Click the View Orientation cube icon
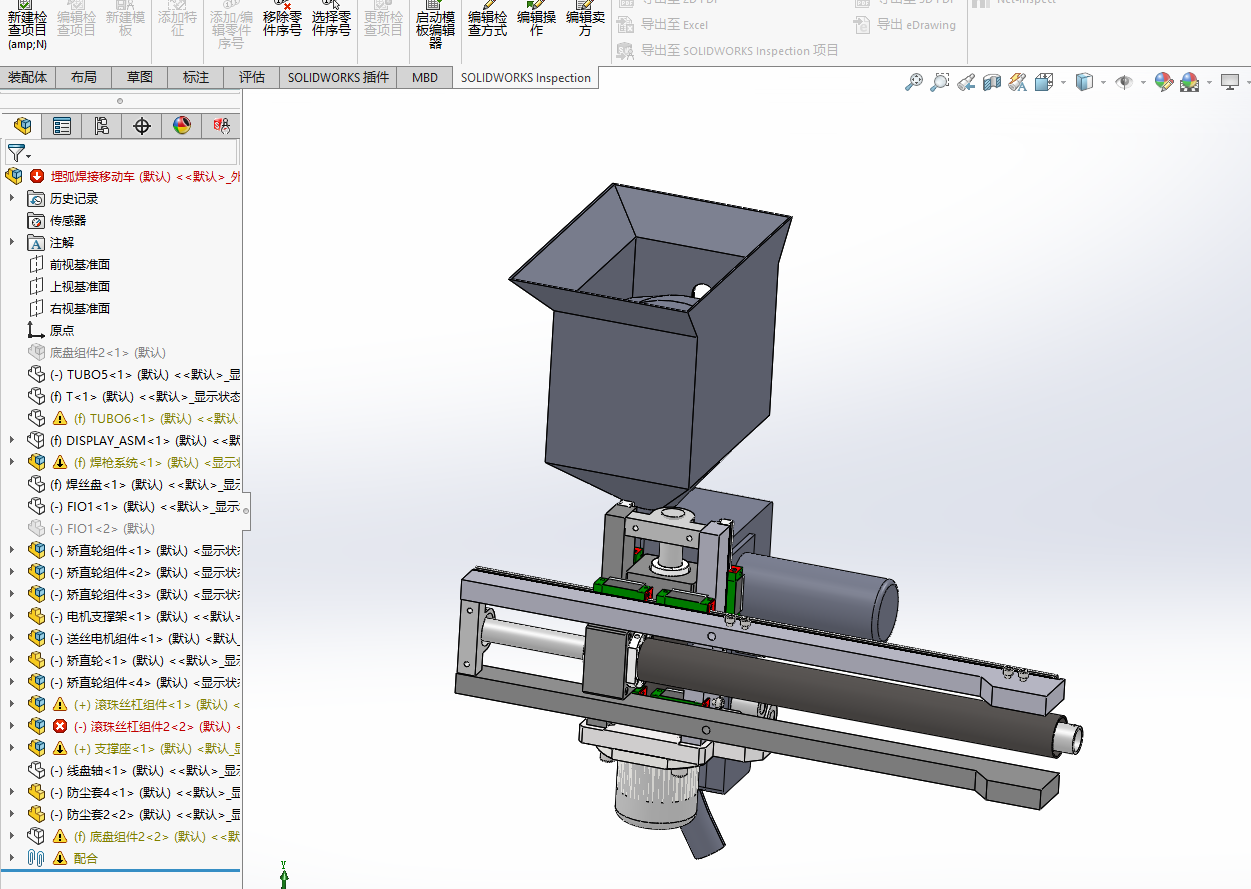 [x=1044, y=83]
